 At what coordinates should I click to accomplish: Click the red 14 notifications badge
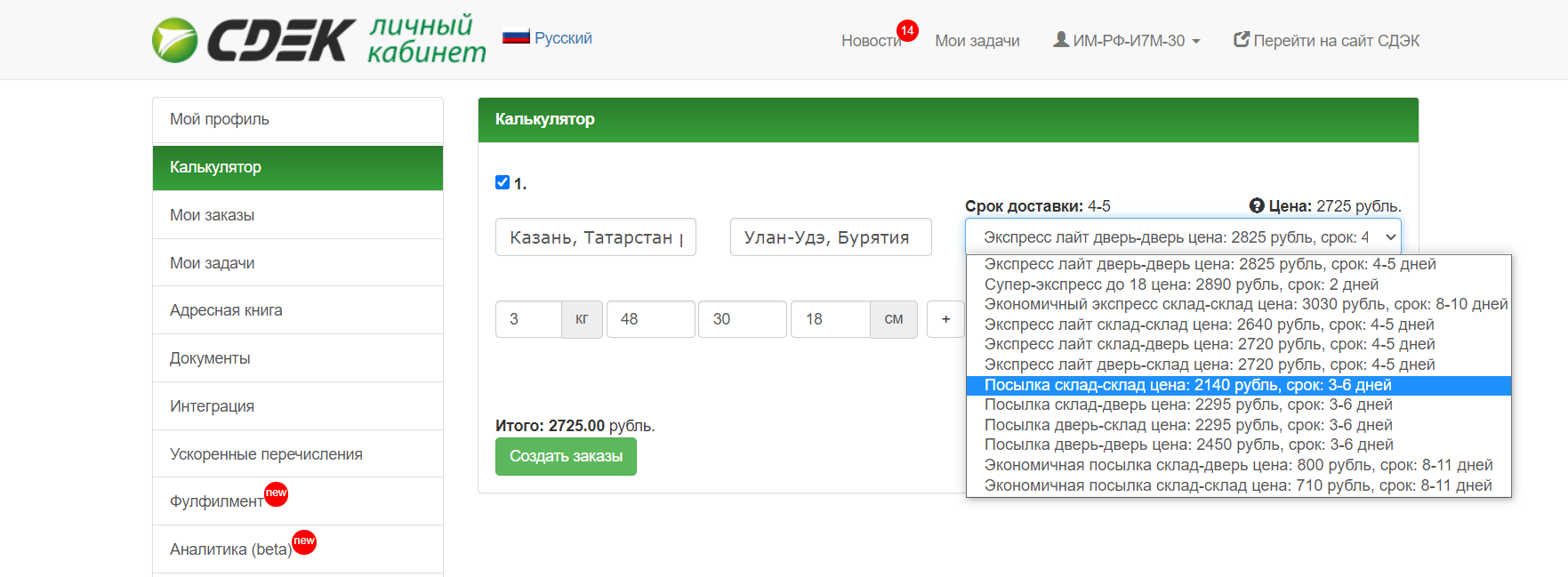tap(907, 30)
